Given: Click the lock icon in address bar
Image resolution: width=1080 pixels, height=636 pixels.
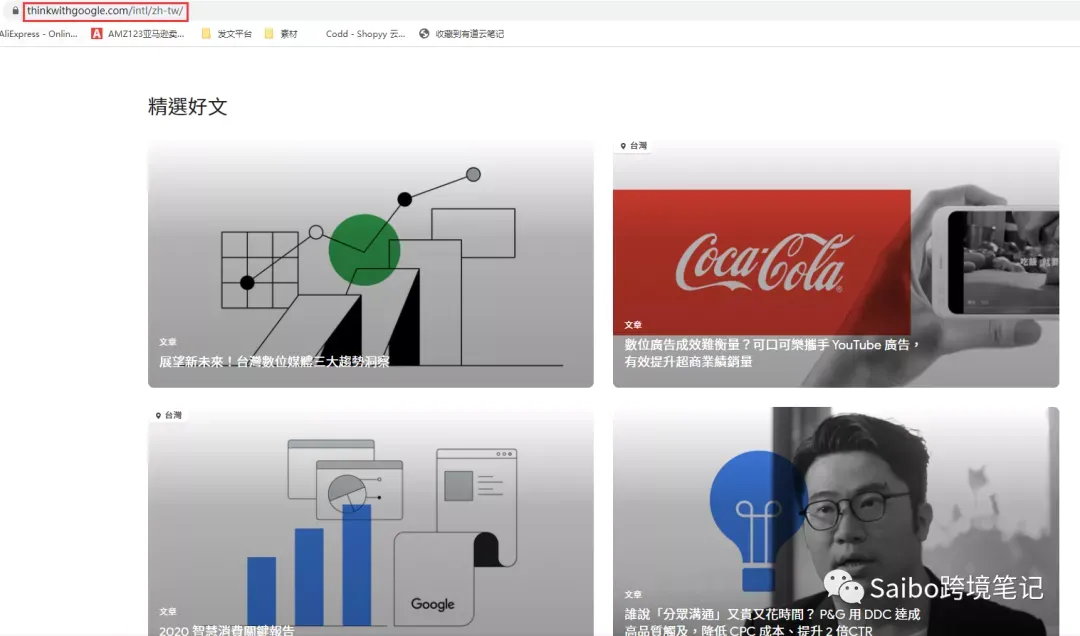Looking at the screenshot, I should (15, 10).
